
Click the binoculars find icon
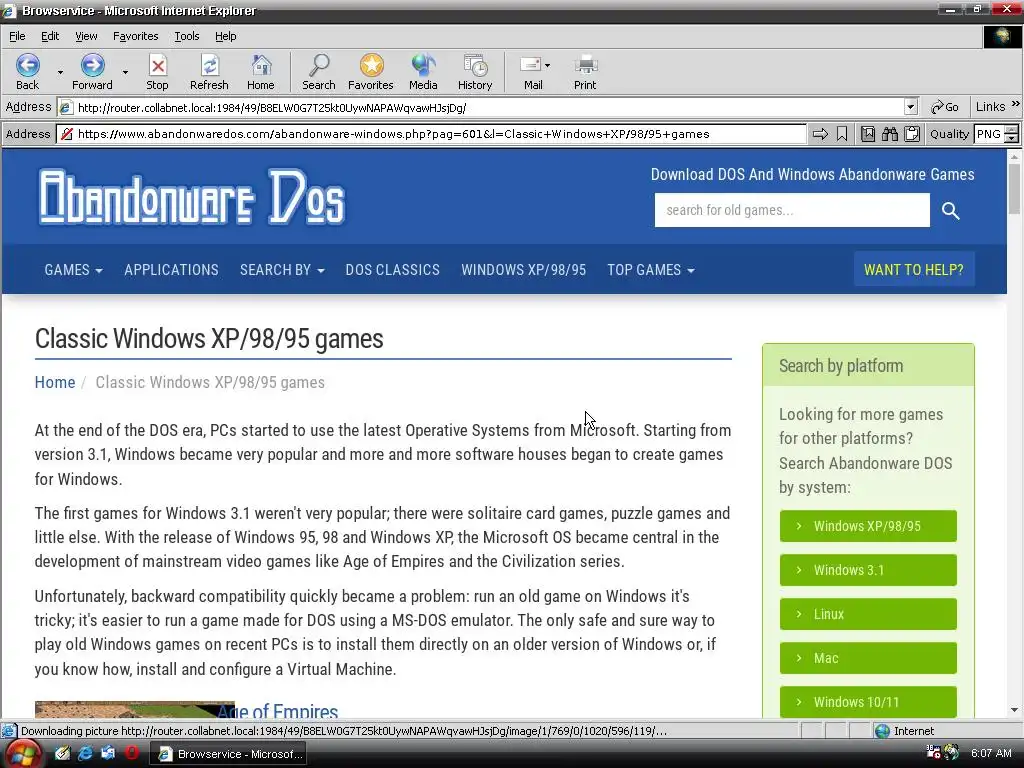[889, 134]
